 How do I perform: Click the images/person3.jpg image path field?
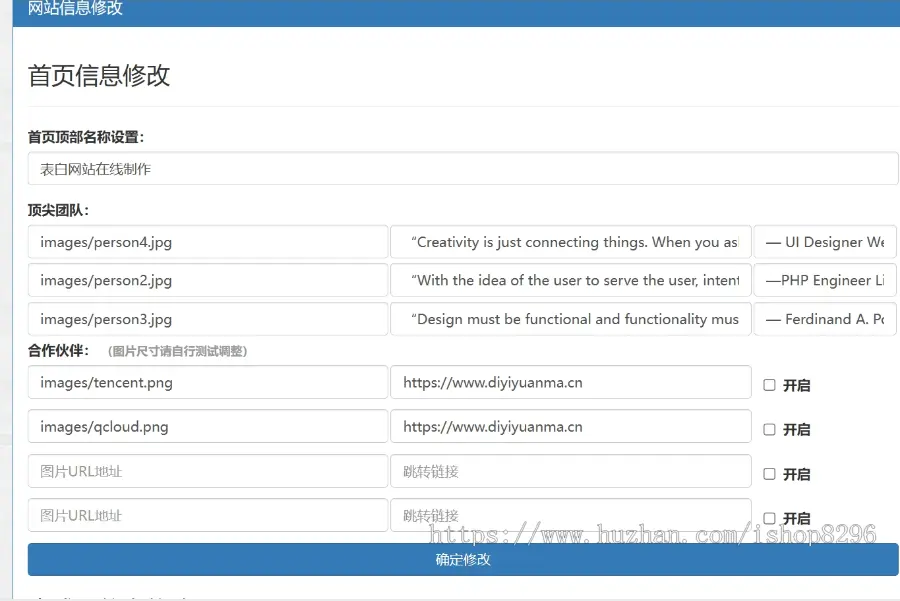(208, 319)
